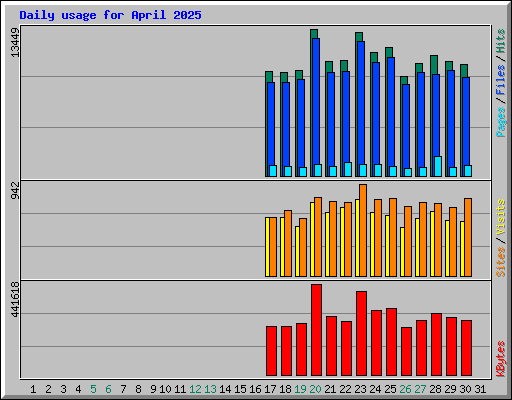Viewport: 512px width, 400px height.
Task: Click the red KBytes bar for day 20
Action: point(316,330)
